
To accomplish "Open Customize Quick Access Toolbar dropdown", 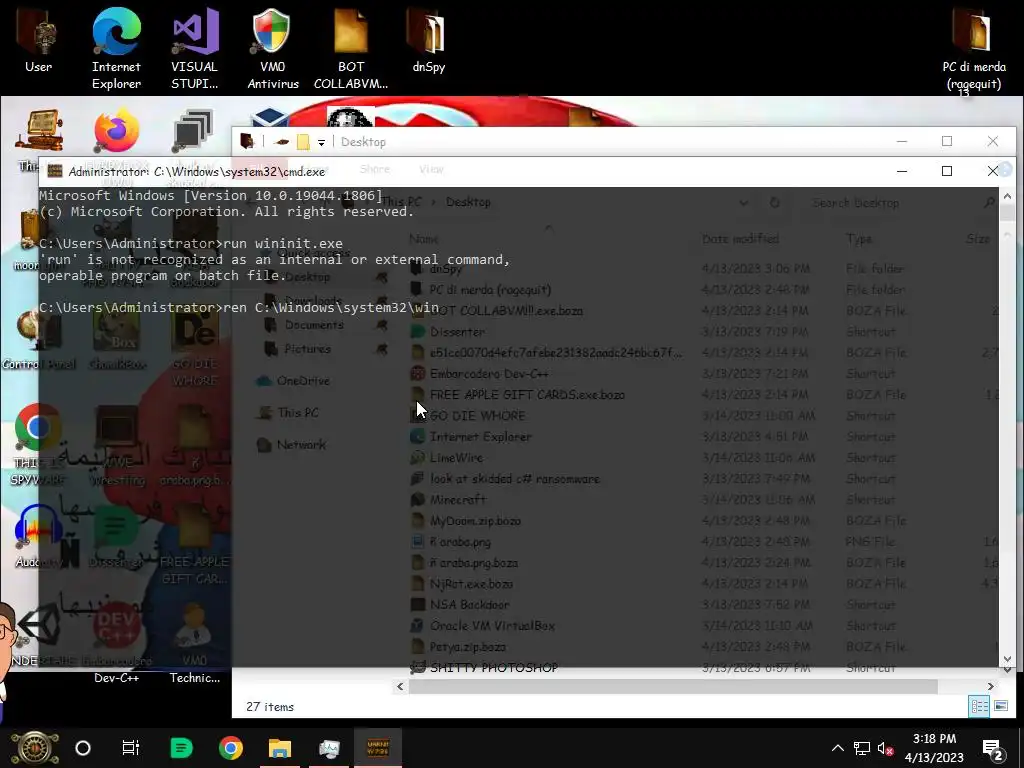I will click(x=321, y=142).
